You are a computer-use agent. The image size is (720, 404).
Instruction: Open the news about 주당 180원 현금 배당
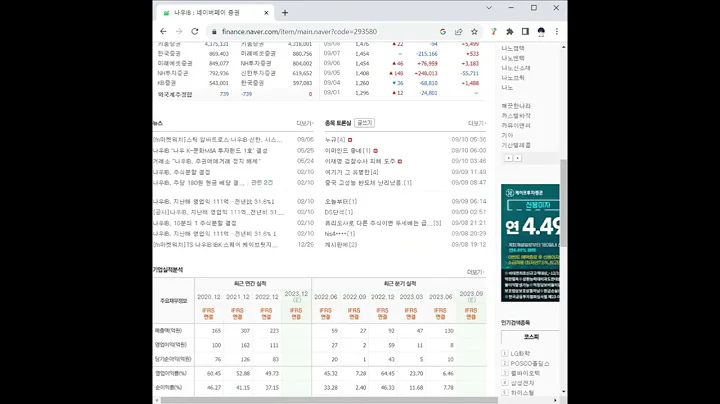198,183
